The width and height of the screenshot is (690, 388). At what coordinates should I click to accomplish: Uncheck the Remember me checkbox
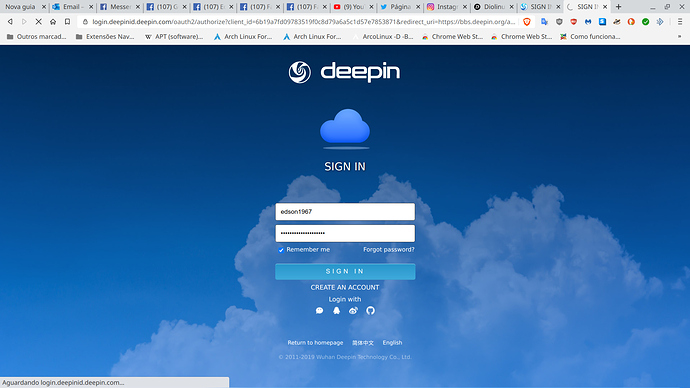click(x=281, y=250)
